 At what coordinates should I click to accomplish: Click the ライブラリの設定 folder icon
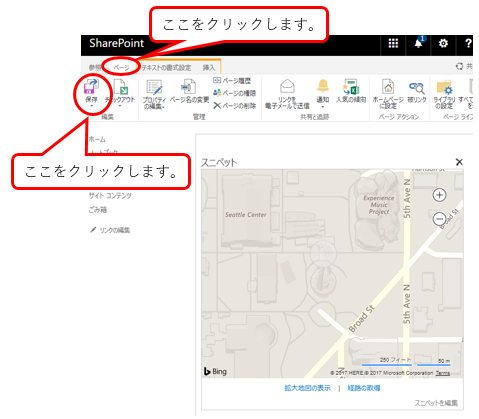tap(444, 87)
